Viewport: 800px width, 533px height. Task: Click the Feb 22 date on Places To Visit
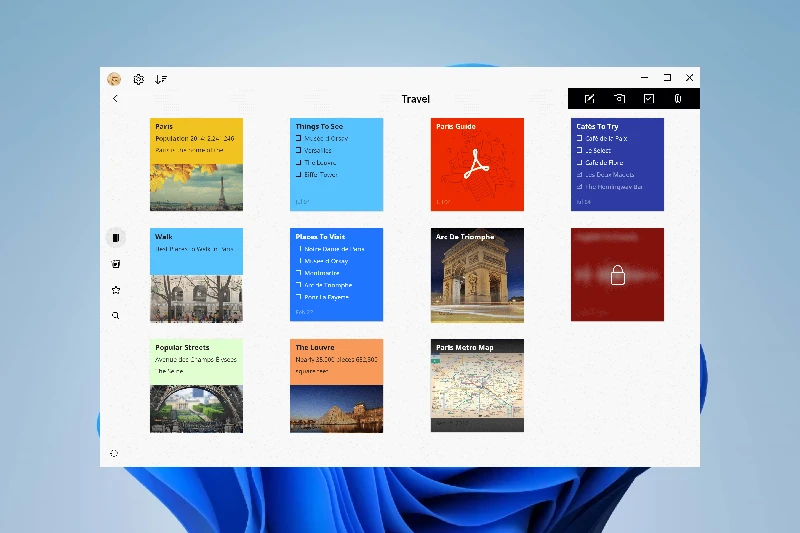pyautogui.click(x=305, y=312)
